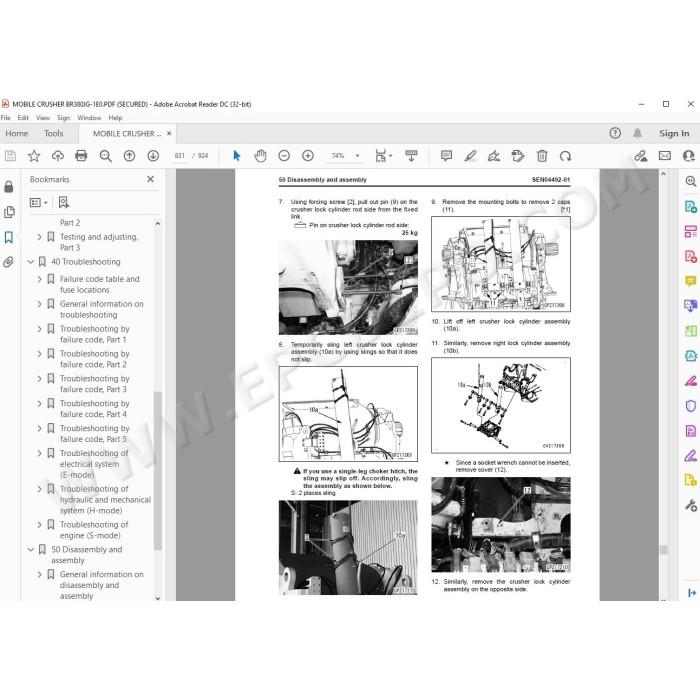Click the cloud upload icon
Viewport: 700px width, 700px height.
pos(58,156)
